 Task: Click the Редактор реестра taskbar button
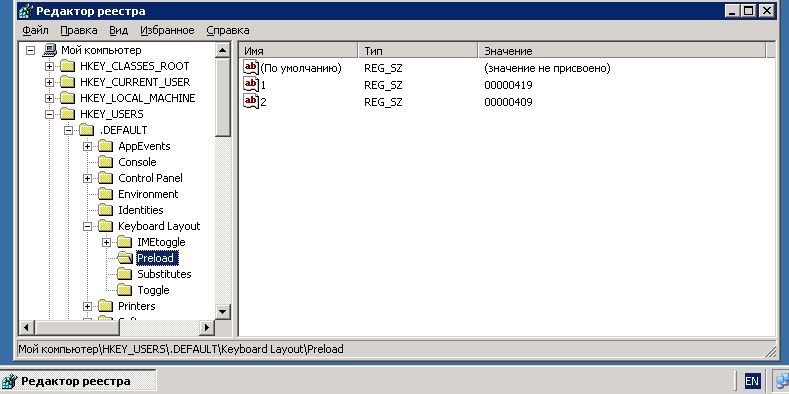(x=78, y=381)
